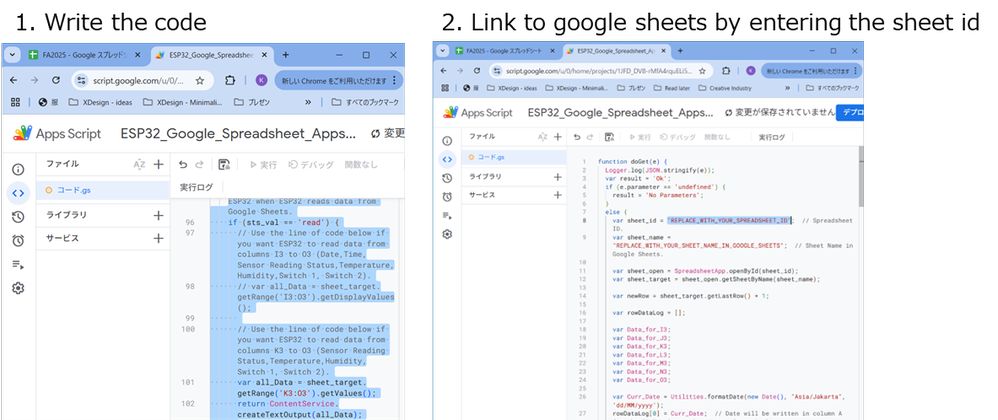Viewport: 998px width, 420px height.
Task: Select Editor icon in 'Link to google sheets' window
Action: (x=447, y=159)
